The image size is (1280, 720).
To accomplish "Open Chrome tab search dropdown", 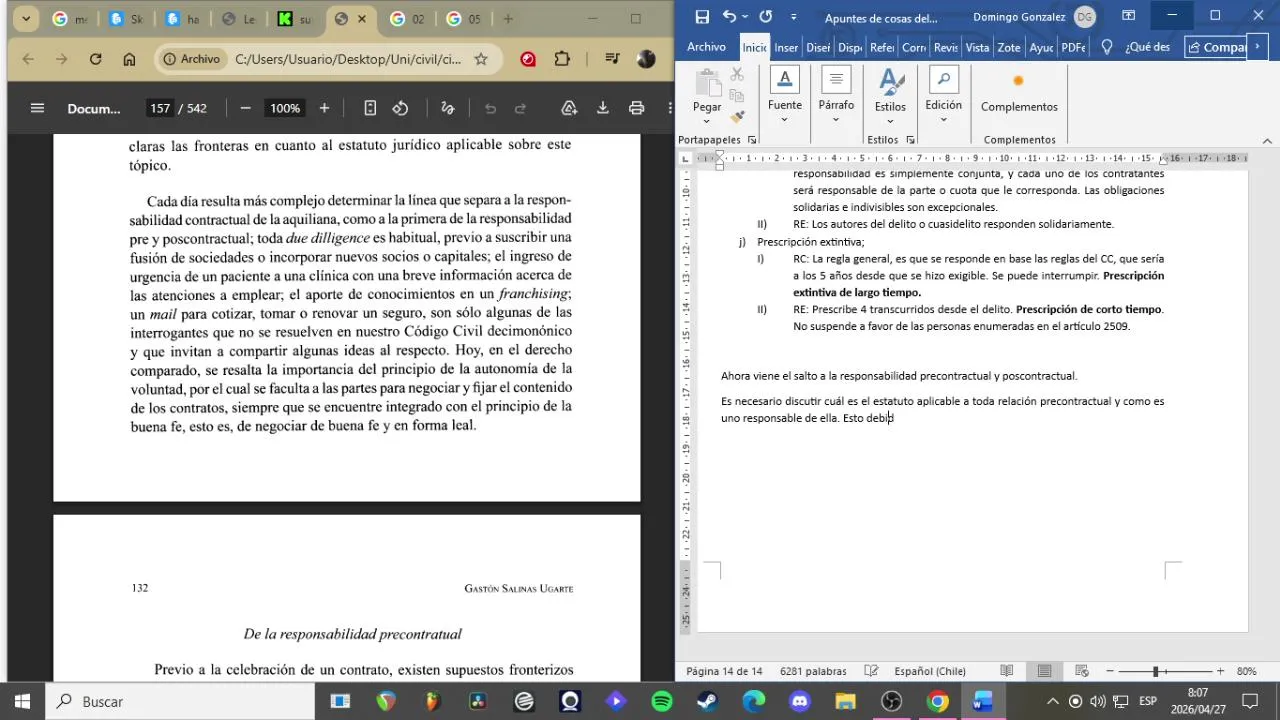I will coord(26,19).
